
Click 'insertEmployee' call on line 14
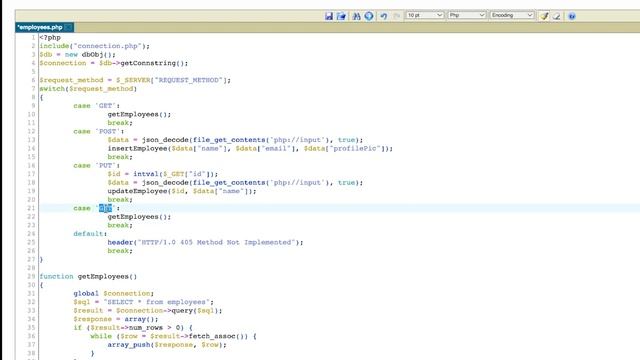point(138,149)
